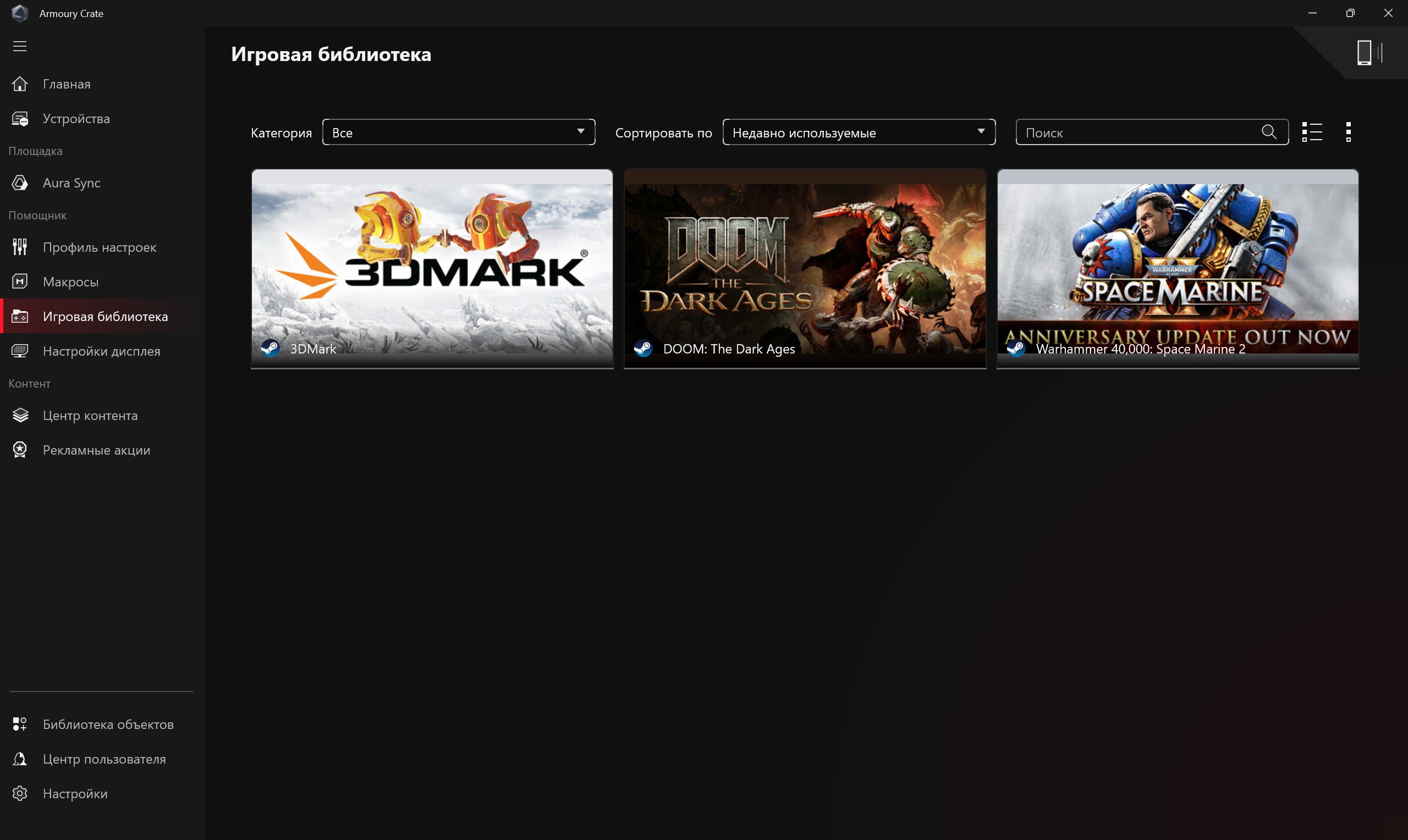Click the Поиск search field
This screenshot has width=1408, height=840.
(1138, 132)
